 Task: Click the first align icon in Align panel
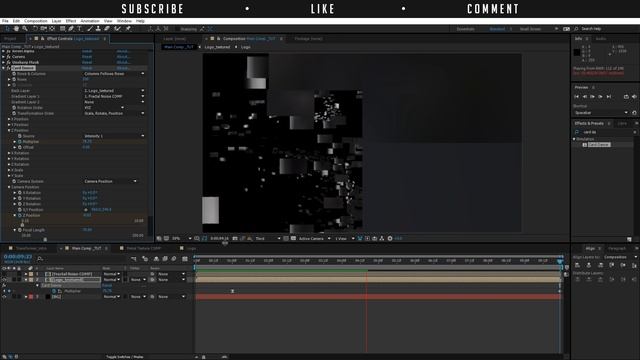pos(578,265)
